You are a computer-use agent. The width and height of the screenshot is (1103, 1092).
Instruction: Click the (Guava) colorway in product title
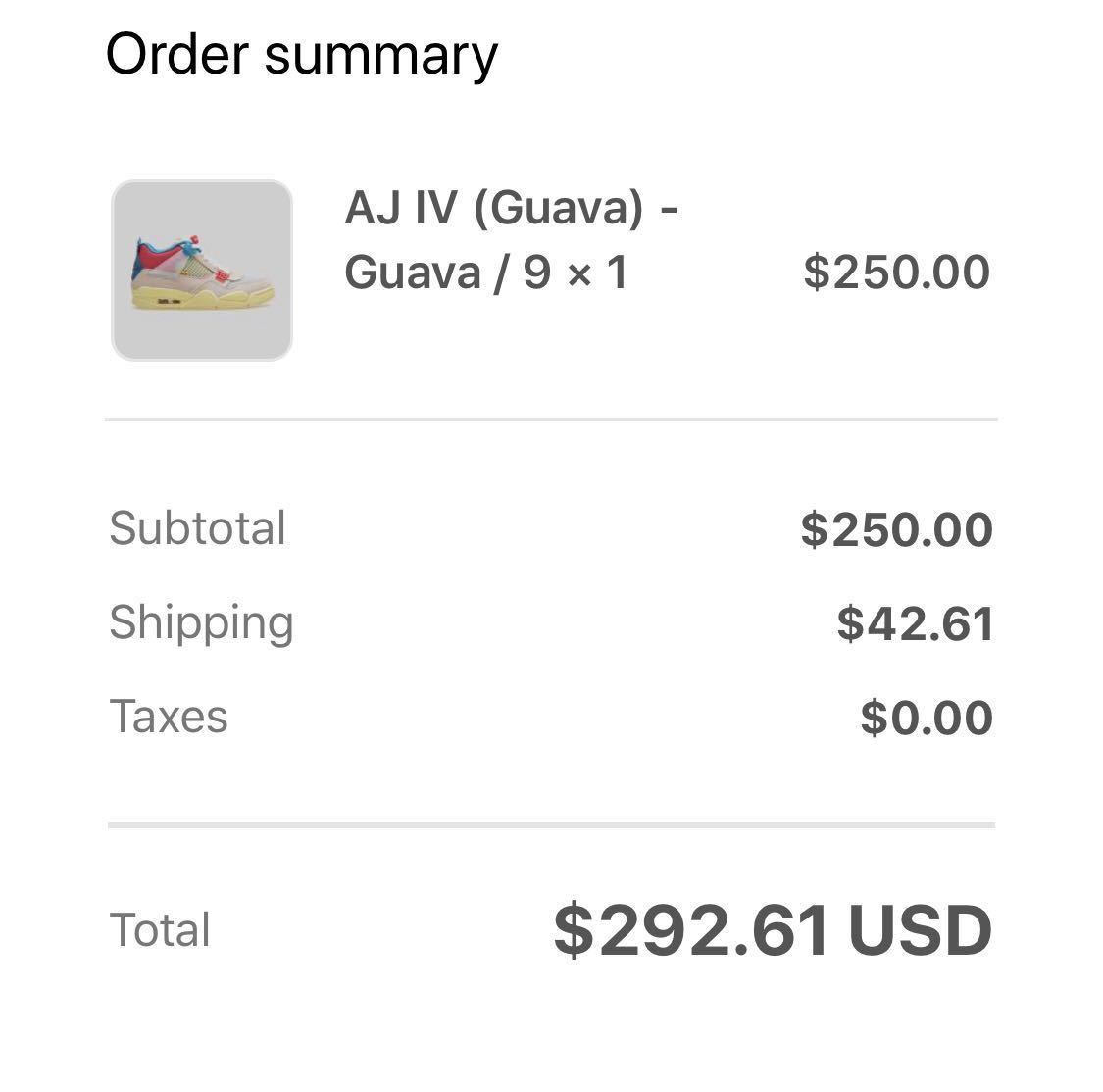pyautogui.click(x=559, y=208)
